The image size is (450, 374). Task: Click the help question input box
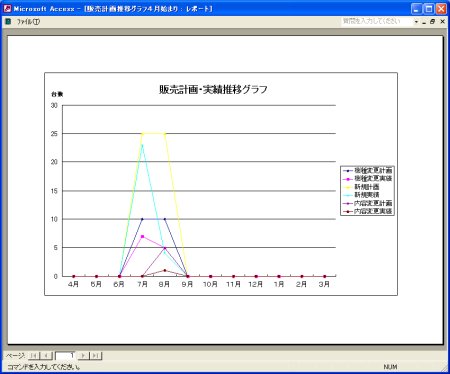coord(376,21)
